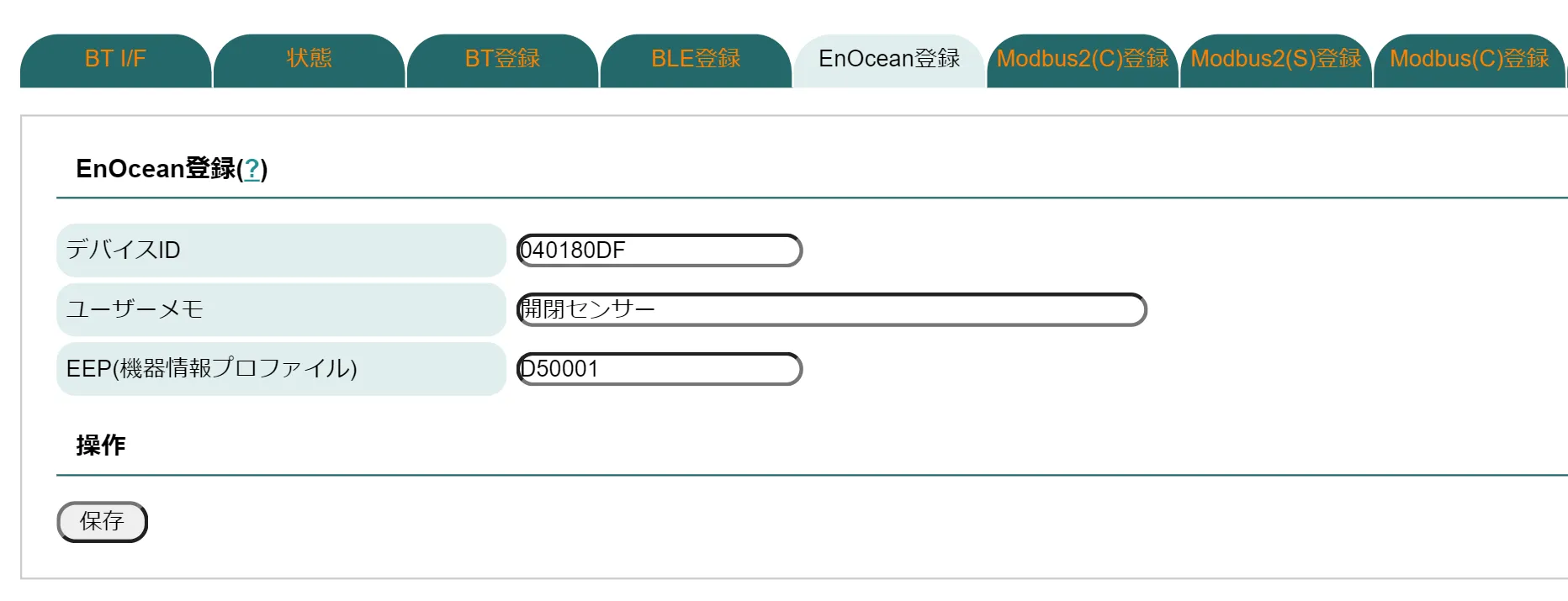Switch to the 状態 tab
Viewport: 1568px width, 601px height.
click(x=309, y=59)
